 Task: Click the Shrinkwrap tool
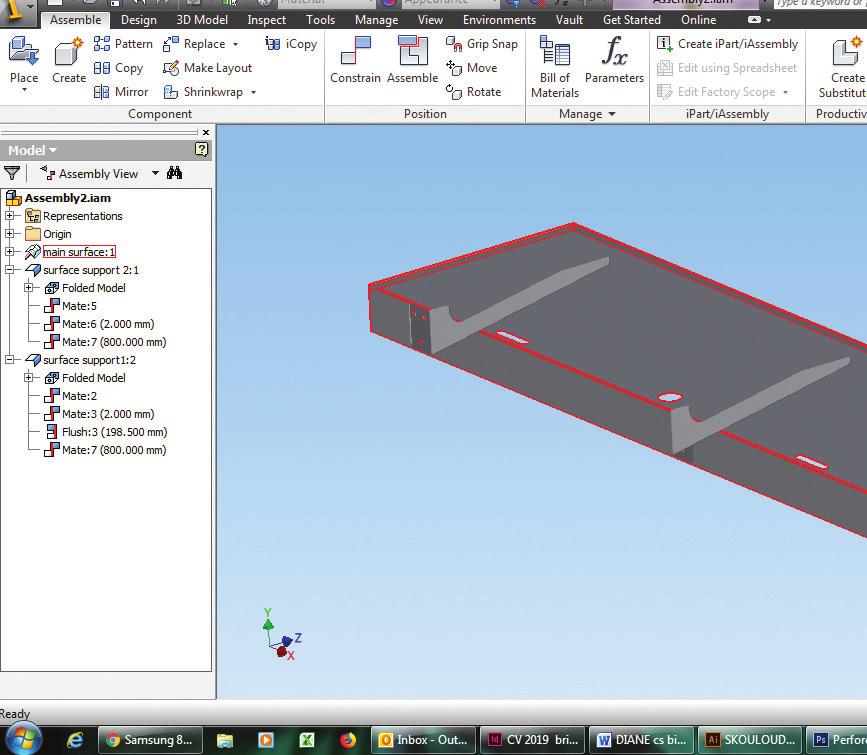(203, 92)
